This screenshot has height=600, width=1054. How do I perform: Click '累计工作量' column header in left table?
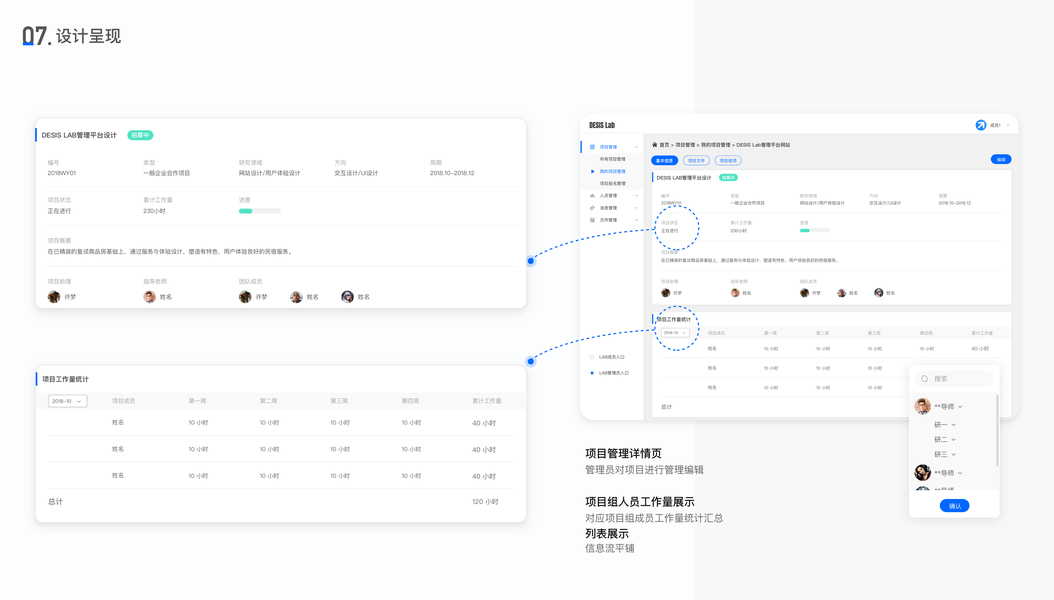[487, 401]
